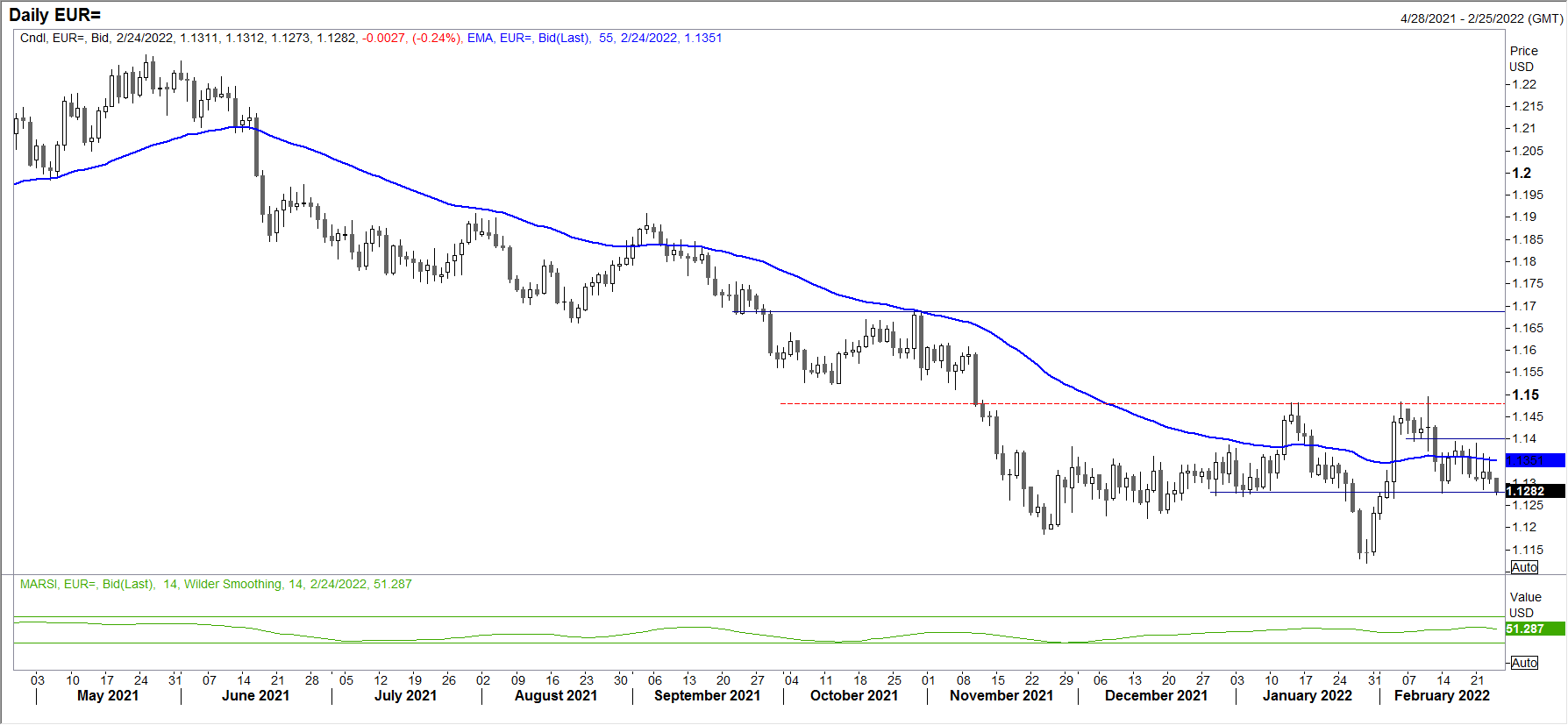The width and height of the screenshot is (1568, 725).
Task: Click the date range 4/28/2021 - 2/25/2022 label
Action: click(x=1481, y=18)
